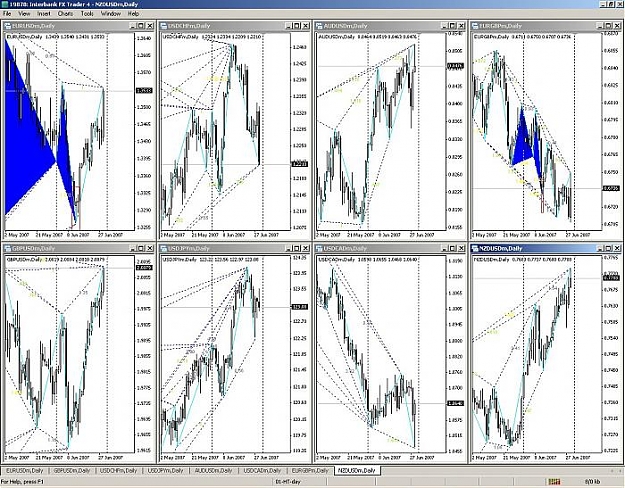The image size is (625, 488).
Task: Maximize the GBPUSDm chart window
Action: [x=141, y=248]
